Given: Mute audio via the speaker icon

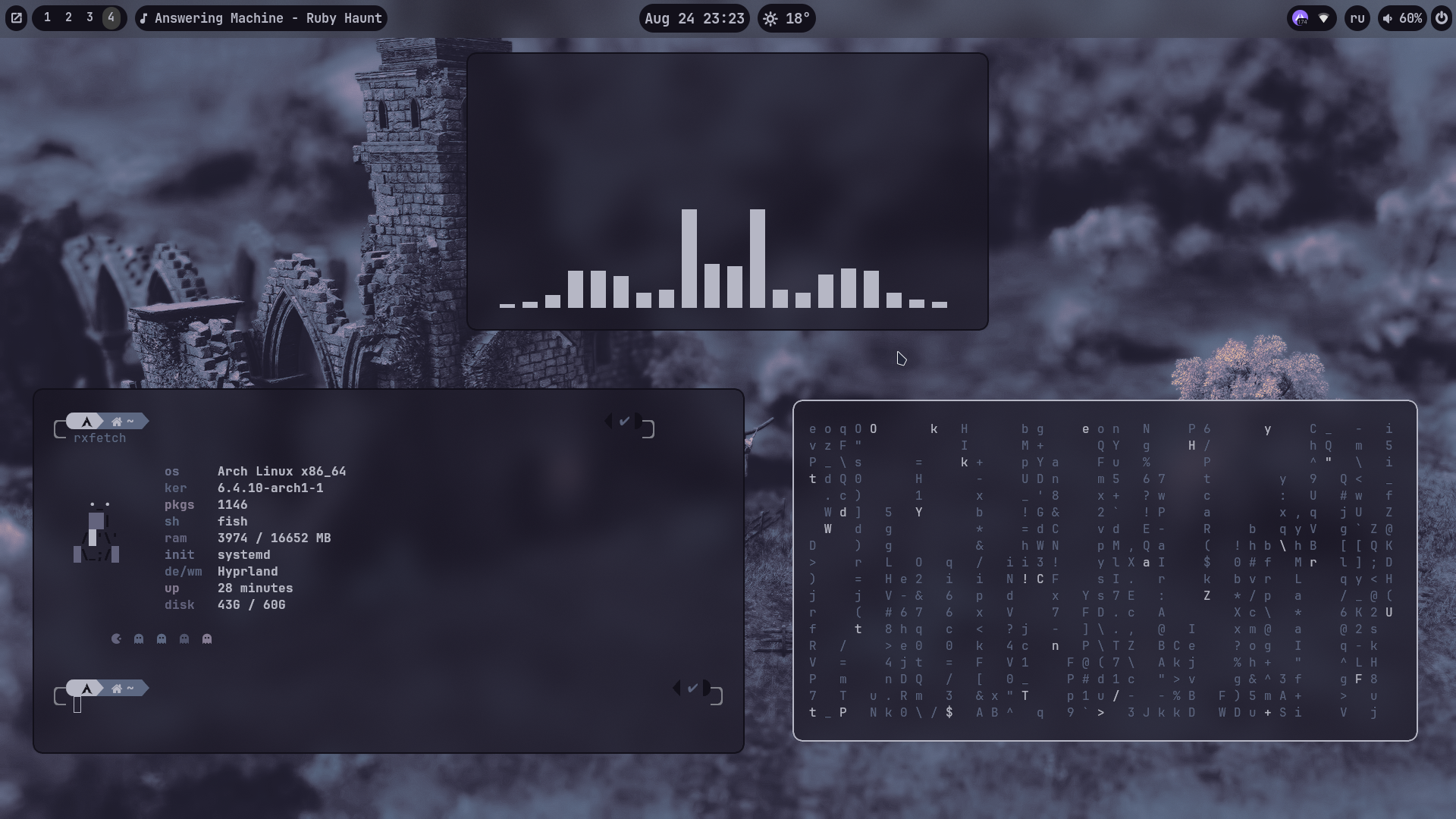Looking at the screenshot, I should [x=1387, y=18].
